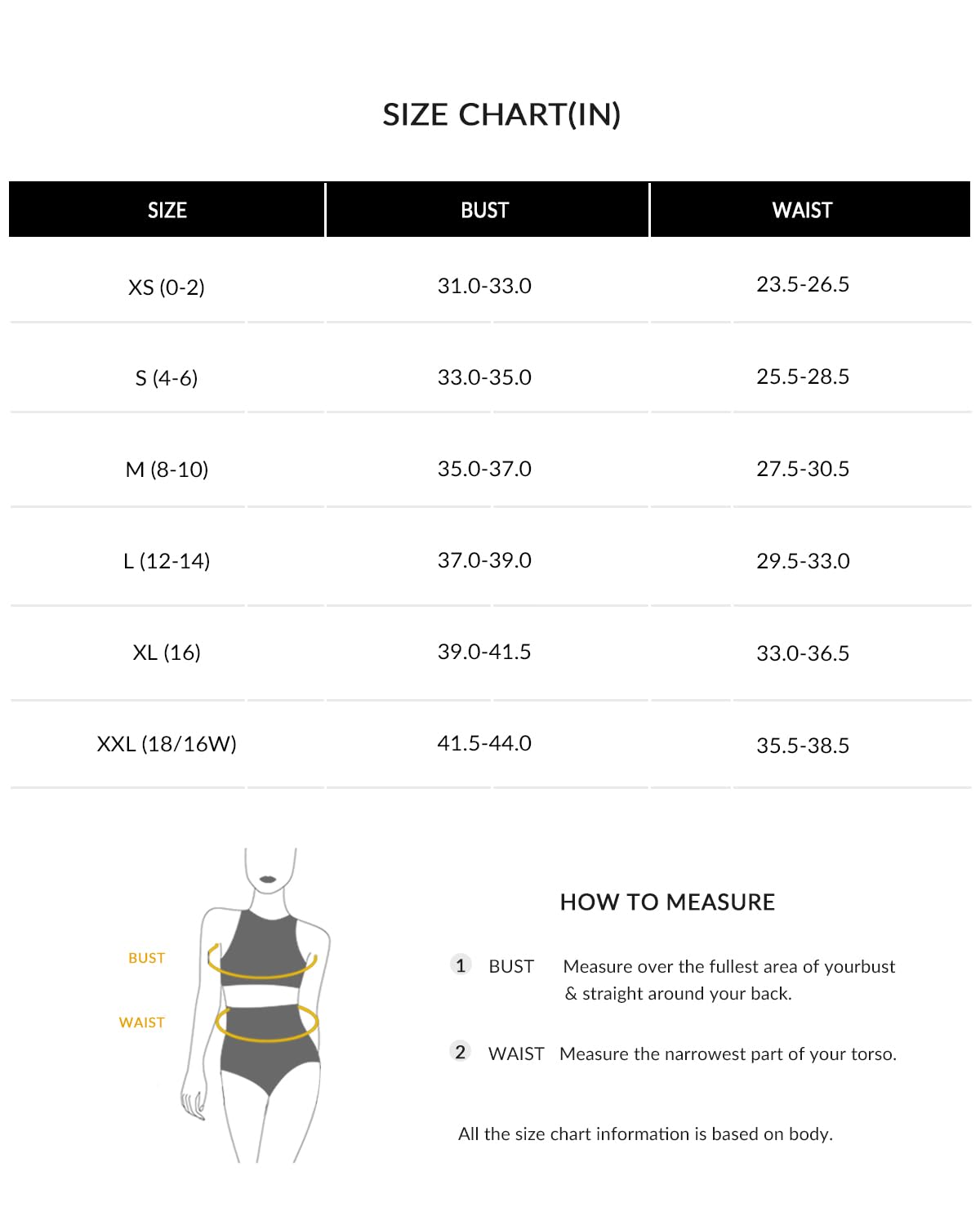This screenshot has height=1225, width=980.
Task: Click the numbered circle 1 beside BUST
Action: (x=461, y=965)
